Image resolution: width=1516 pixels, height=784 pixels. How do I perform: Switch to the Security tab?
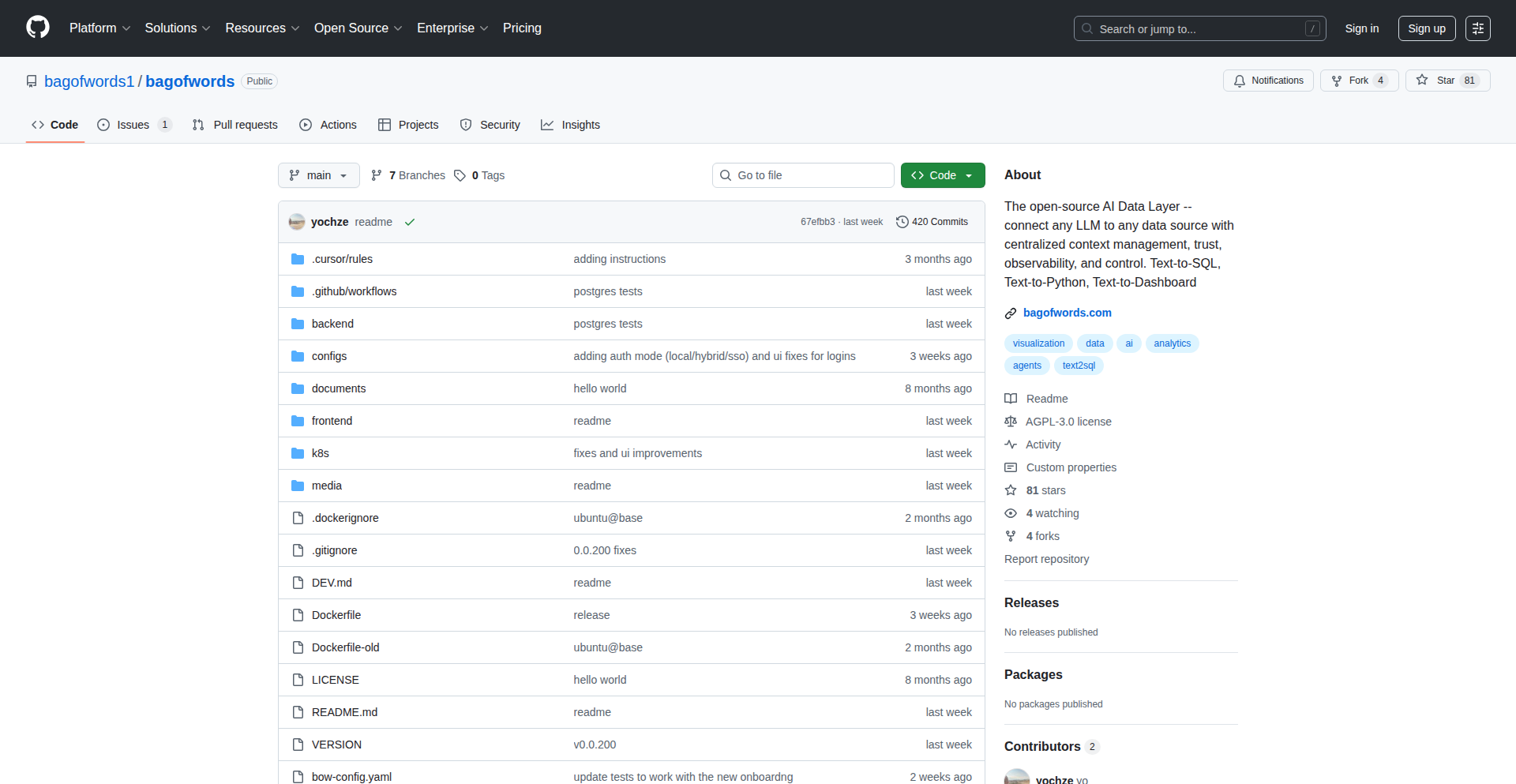coord(490,125)
